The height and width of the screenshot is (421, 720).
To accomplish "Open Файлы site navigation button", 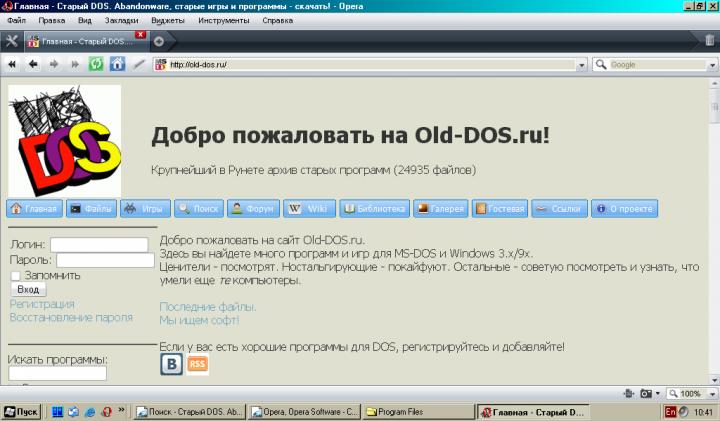I will tap(91, 208).
